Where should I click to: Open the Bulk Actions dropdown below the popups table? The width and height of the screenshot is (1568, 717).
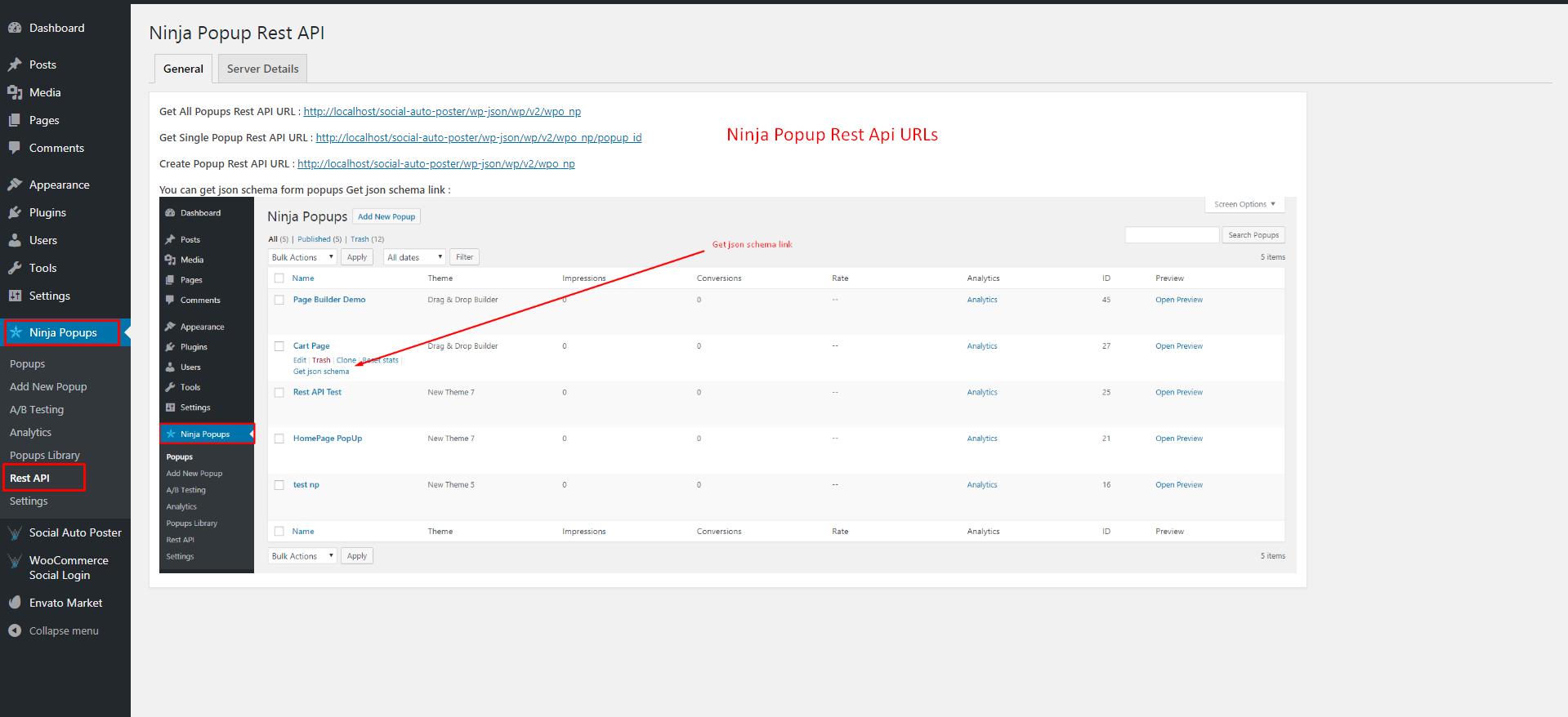click(302, 556)
